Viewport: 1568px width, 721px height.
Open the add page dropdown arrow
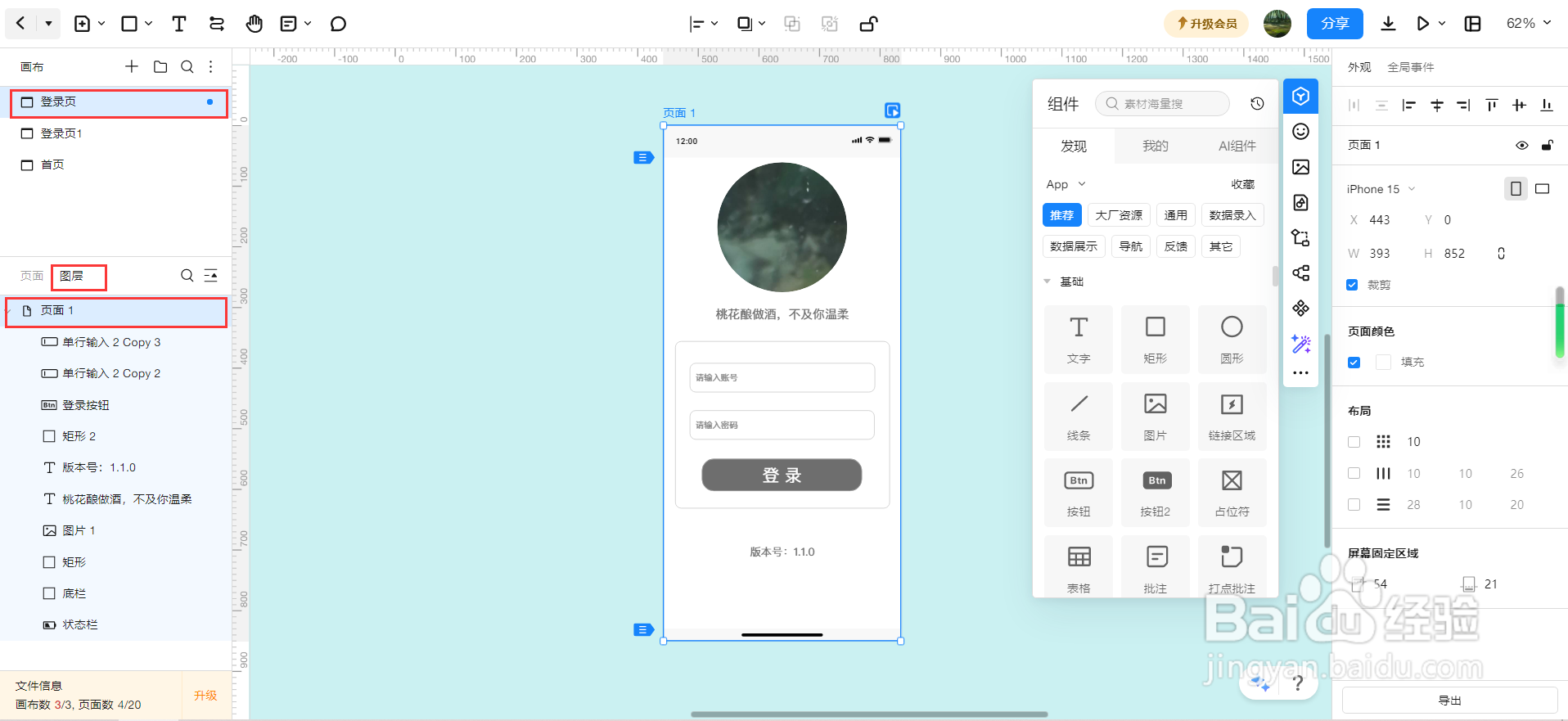(x=101, y=24)
